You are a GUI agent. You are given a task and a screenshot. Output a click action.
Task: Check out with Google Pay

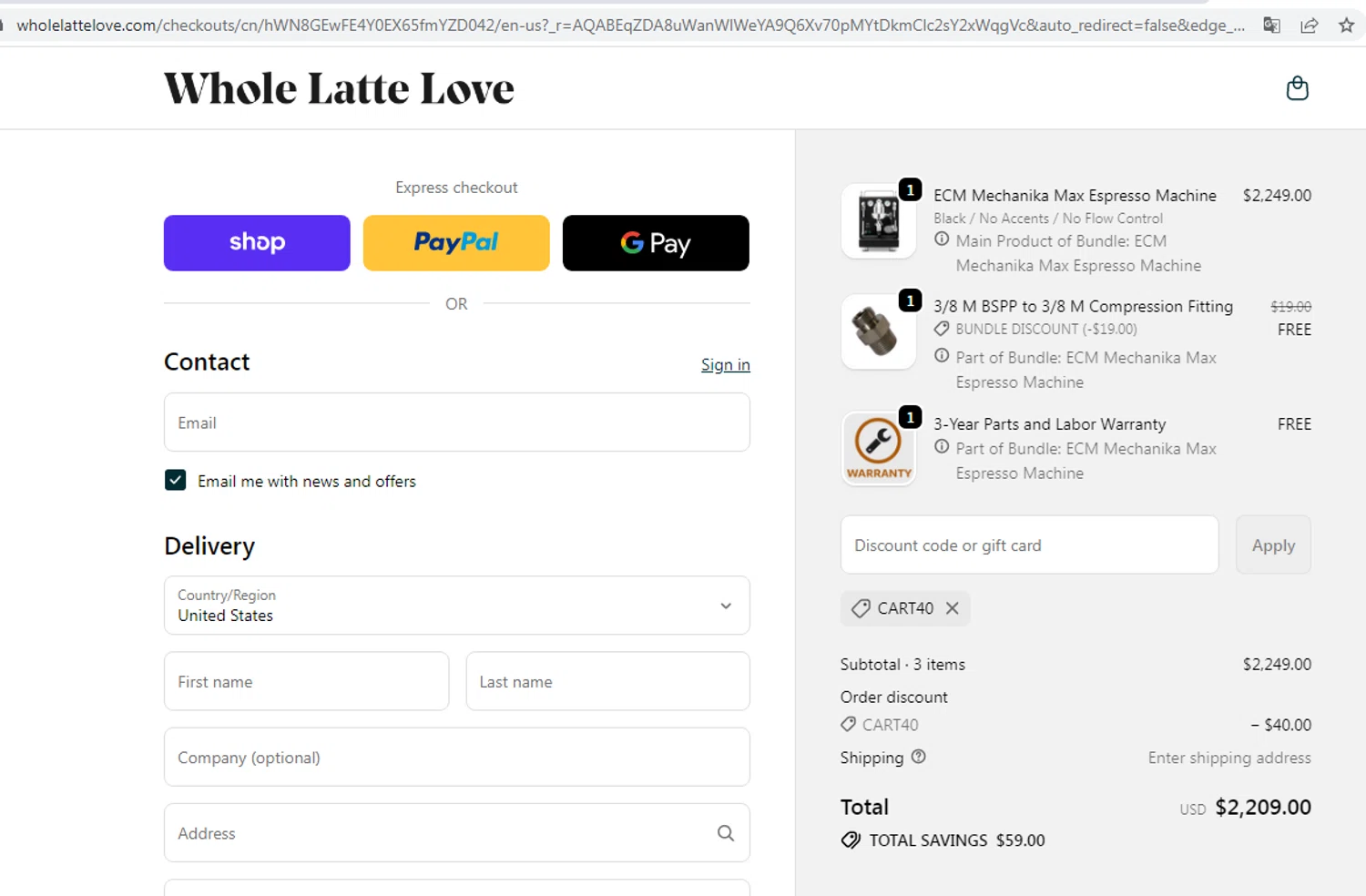pyautogui.click(x=656, y=243)
